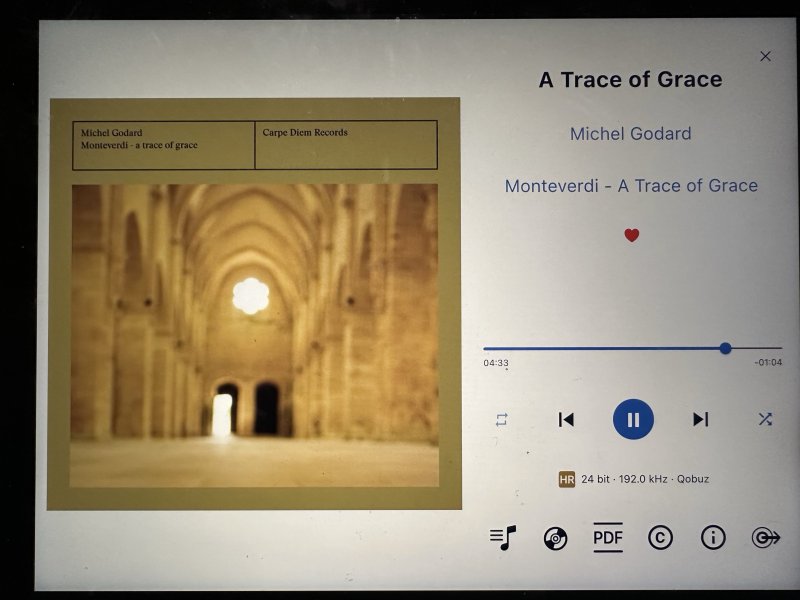Toggle the red heart favorite

click(x=632, y=235)
